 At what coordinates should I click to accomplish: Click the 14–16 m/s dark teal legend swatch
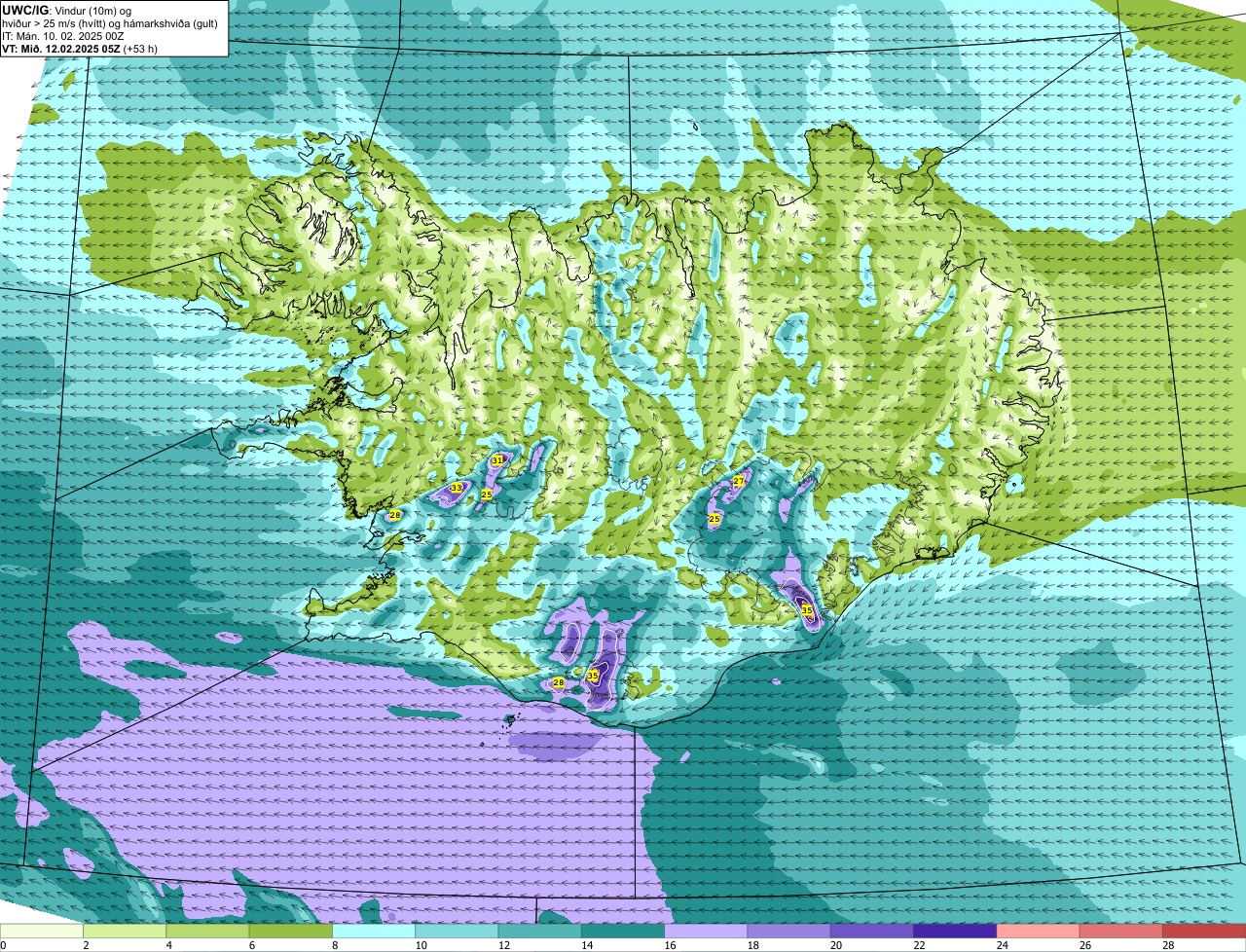click(x=623, y=932)
